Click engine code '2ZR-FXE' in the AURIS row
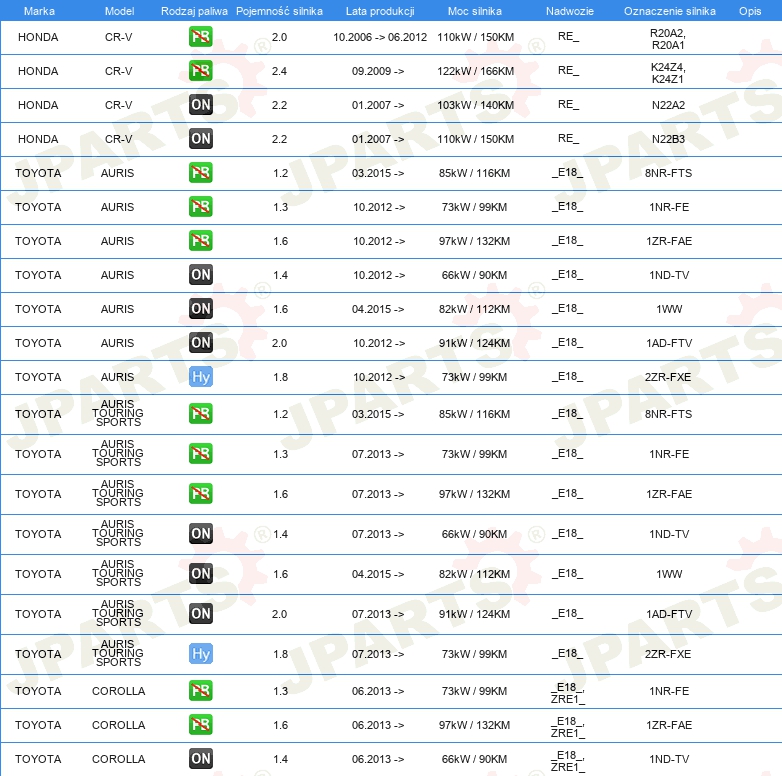Screen dimensions: 782x776 point(668,377)
